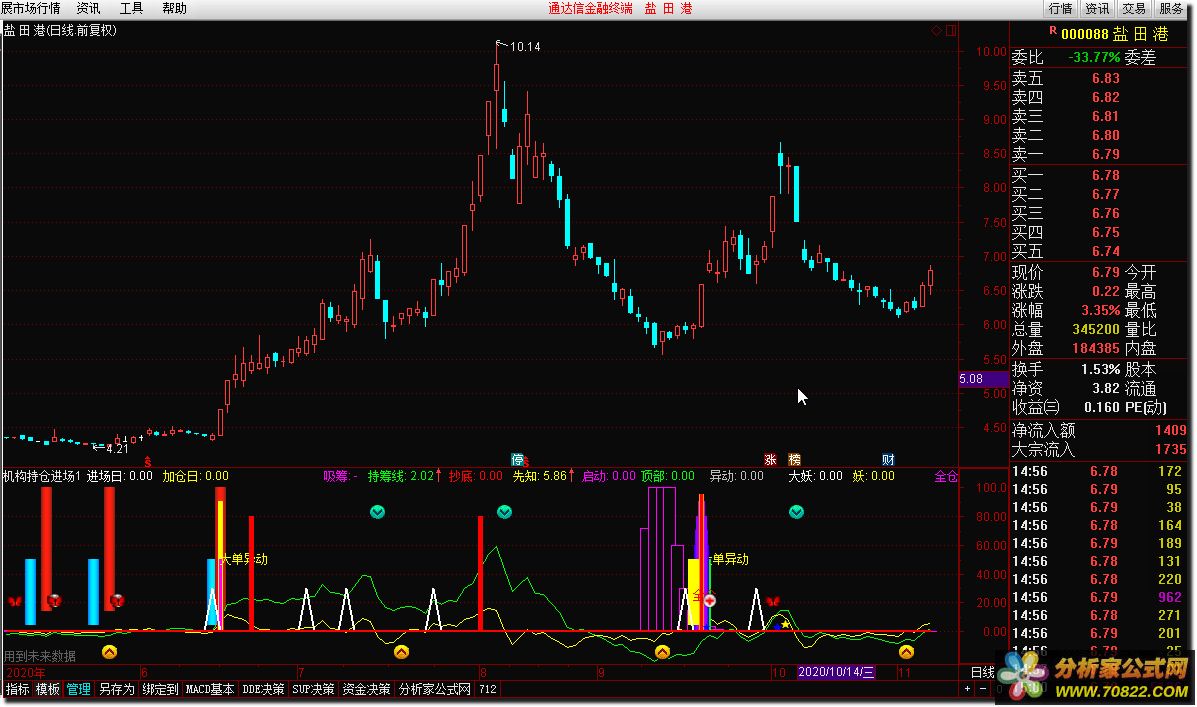The height and width of the screenshot is (707, 1197).
Task: Click the 另存为 tab
Action: click(x=117, y=689)
